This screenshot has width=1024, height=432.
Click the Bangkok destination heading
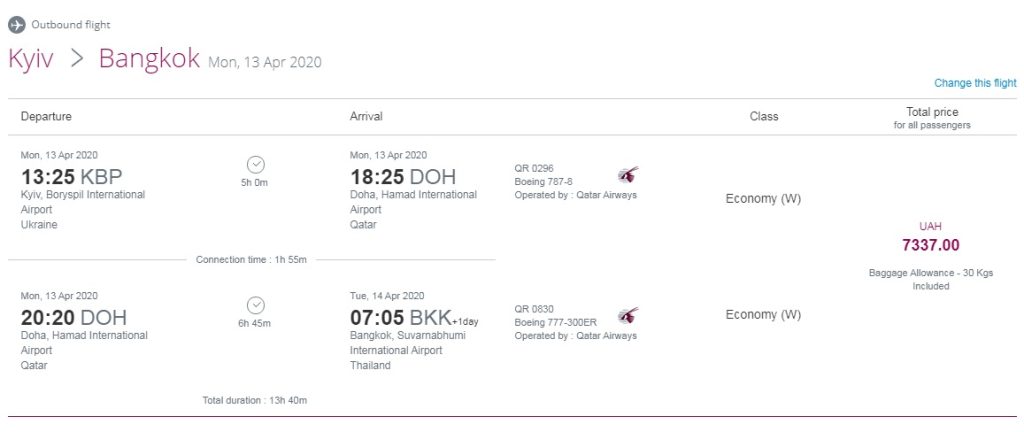(149, 58)
